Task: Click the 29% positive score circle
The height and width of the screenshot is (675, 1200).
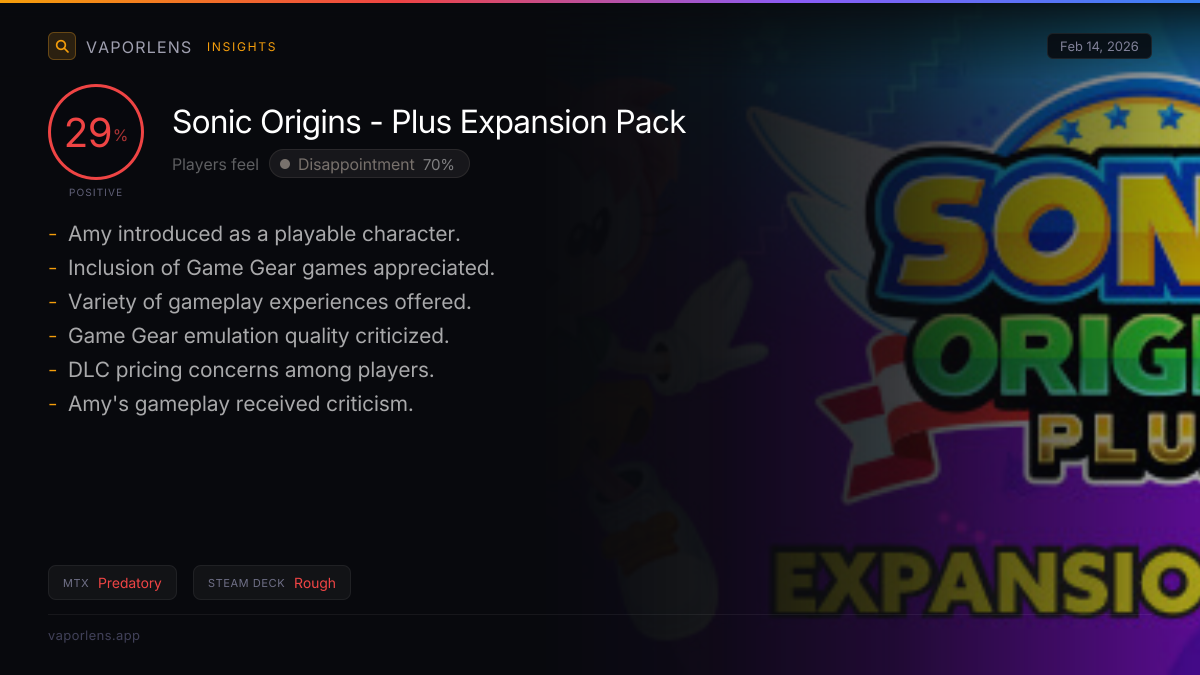Action: point(96,132)
